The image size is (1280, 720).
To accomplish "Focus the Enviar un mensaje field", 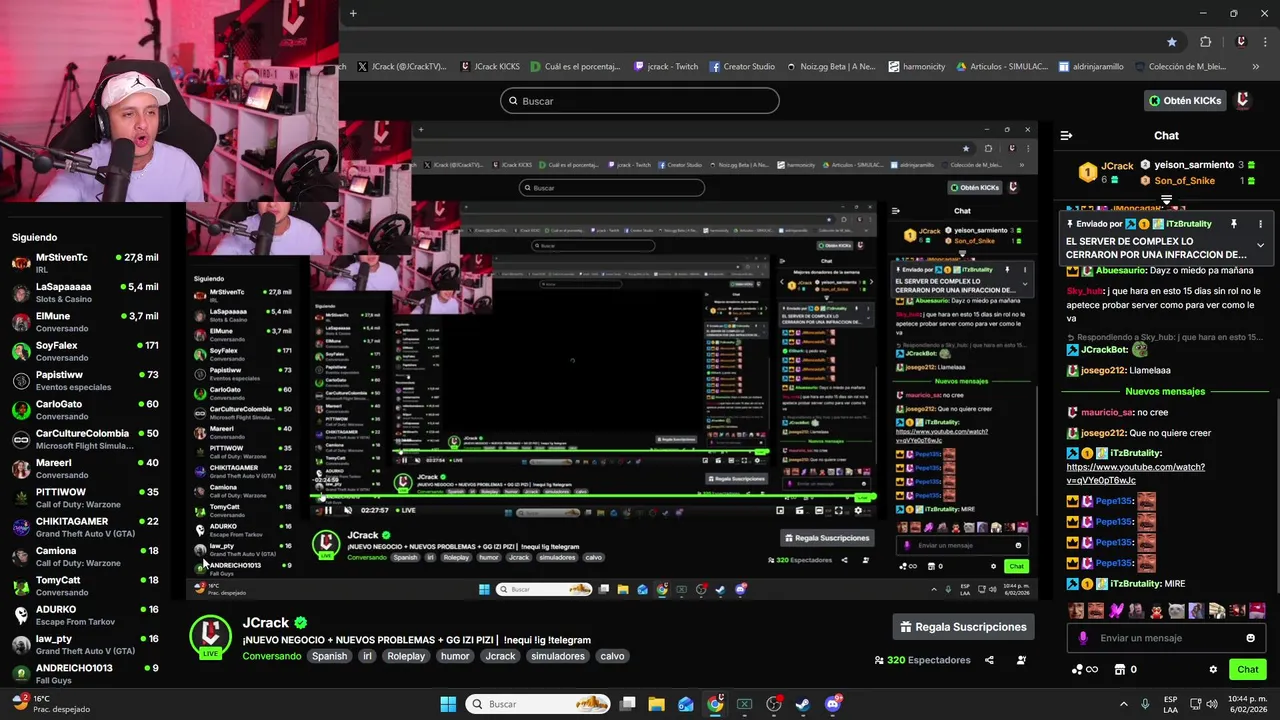I will (1165, 638).
